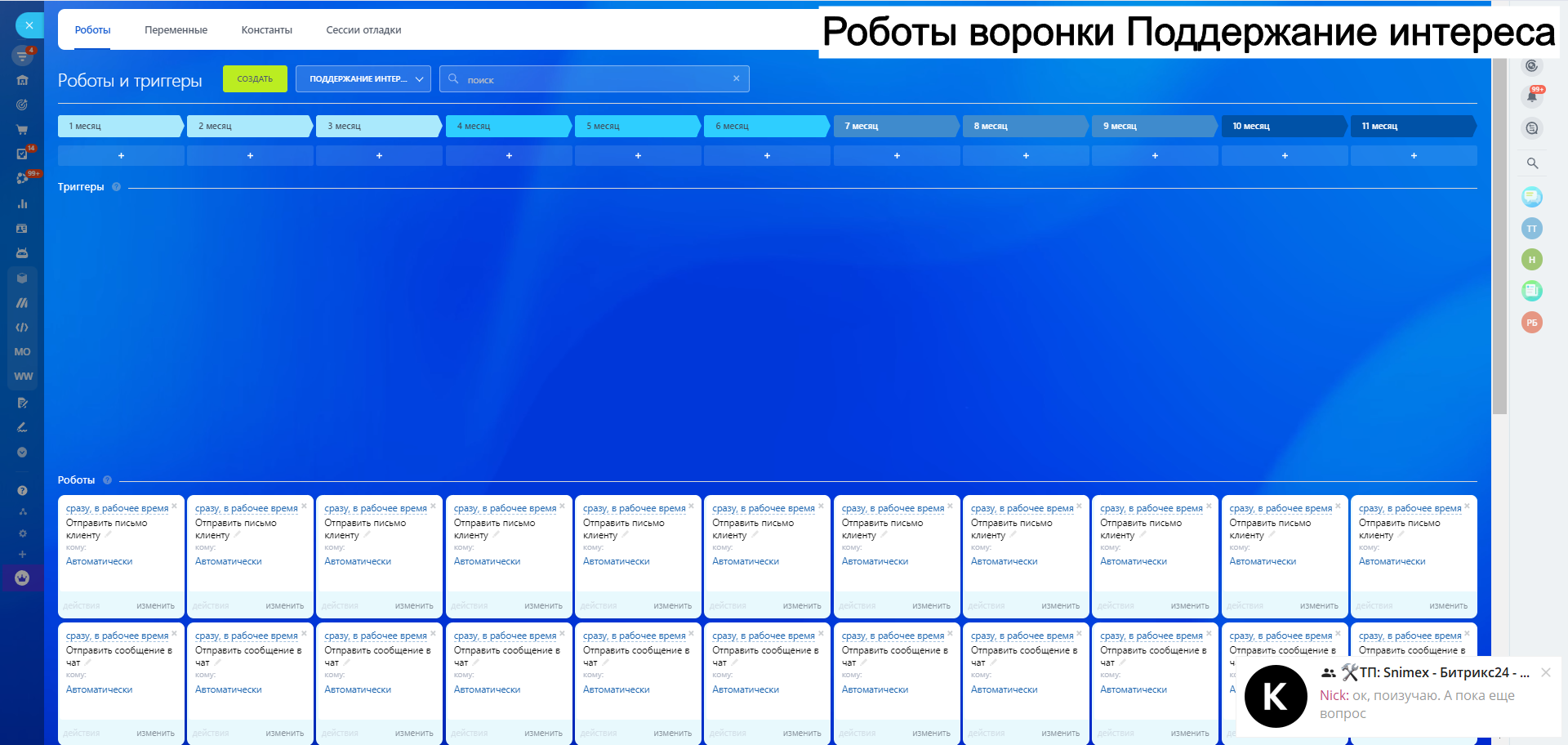Image resolution: width=1568 pixels, height=745 pixels.
Task: Click Автоматически in 3 месяц email robot
Action: 358,561
